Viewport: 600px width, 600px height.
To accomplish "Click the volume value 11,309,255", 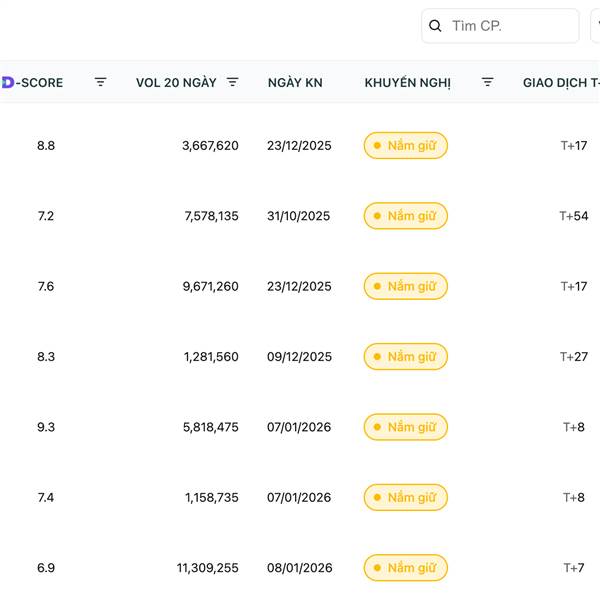I will [x=208, y=568].
